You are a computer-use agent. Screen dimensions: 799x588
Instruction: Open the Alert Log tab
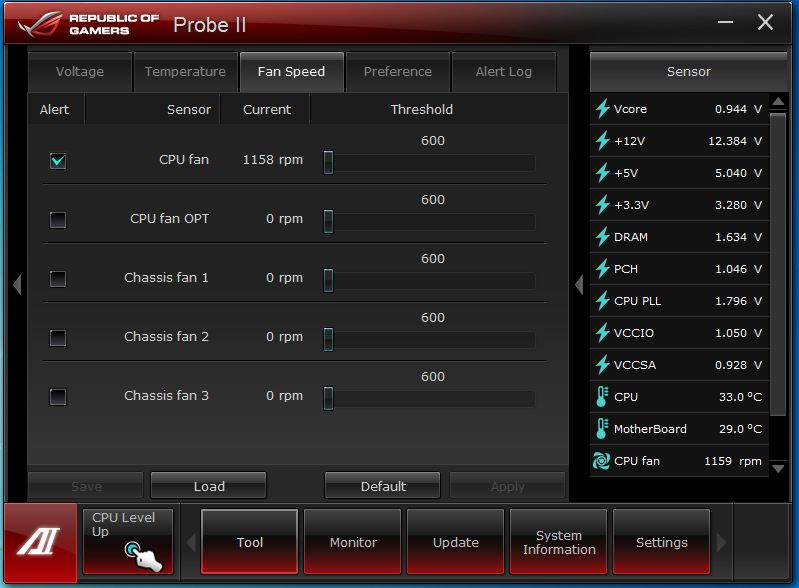point(503,72)
